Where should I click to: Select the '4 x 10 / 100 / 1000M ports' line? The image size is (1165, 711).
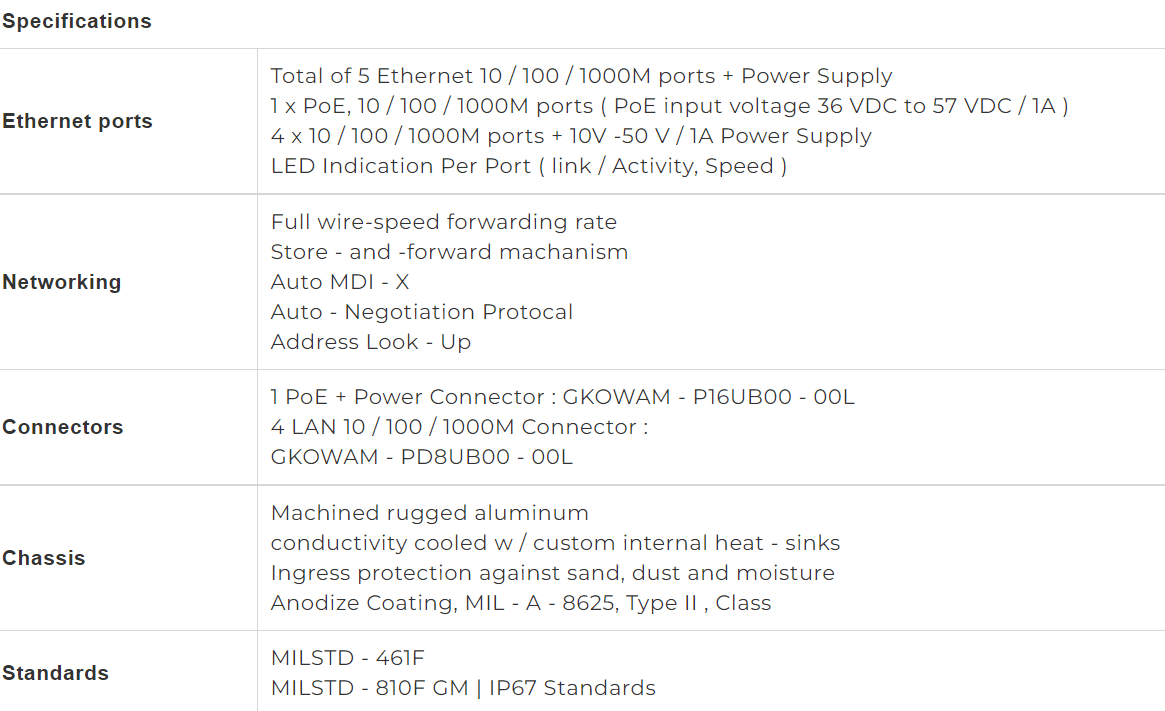coord(571,136)
